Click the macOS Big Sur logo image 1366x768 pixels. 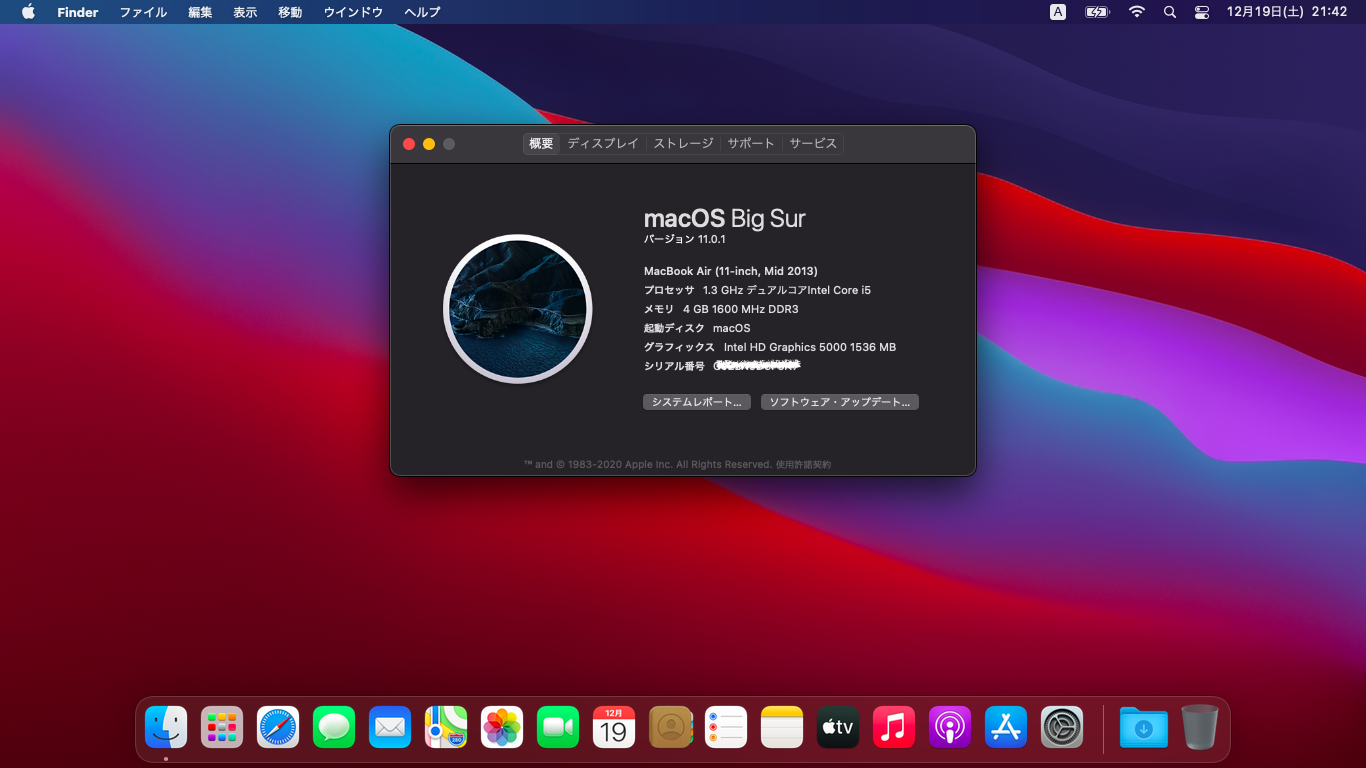point(518,309)
